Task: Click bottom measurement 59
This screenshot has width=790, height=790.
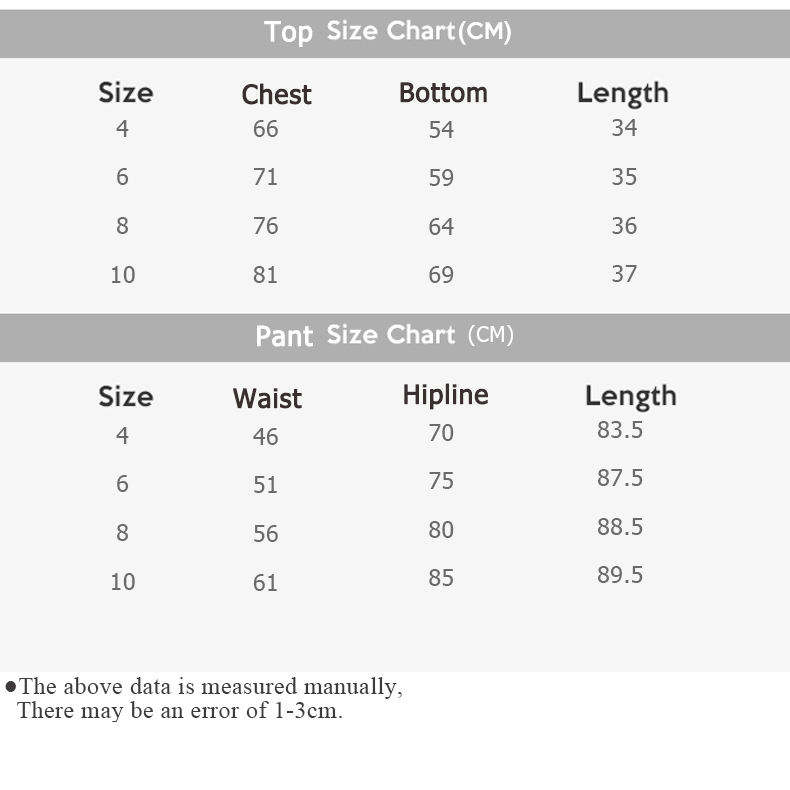Action: (x=441, y=178)
